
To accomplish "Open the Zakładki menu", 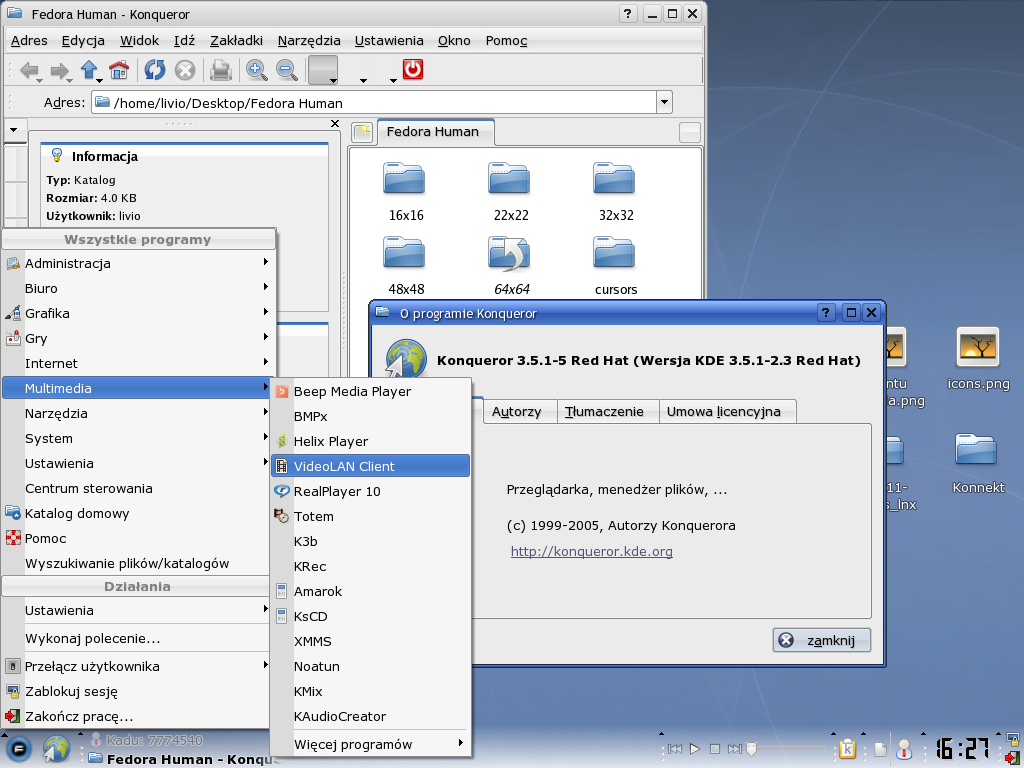I will point(236,40).
